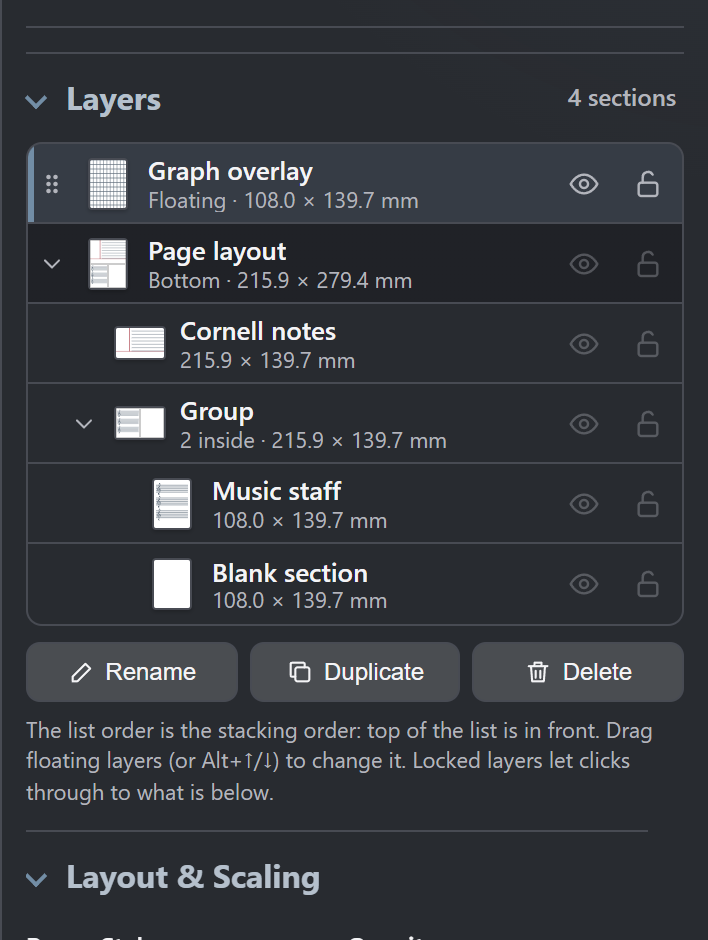Toggle lock on Page layout
This screenshot has width=708, height=940.
647,264
